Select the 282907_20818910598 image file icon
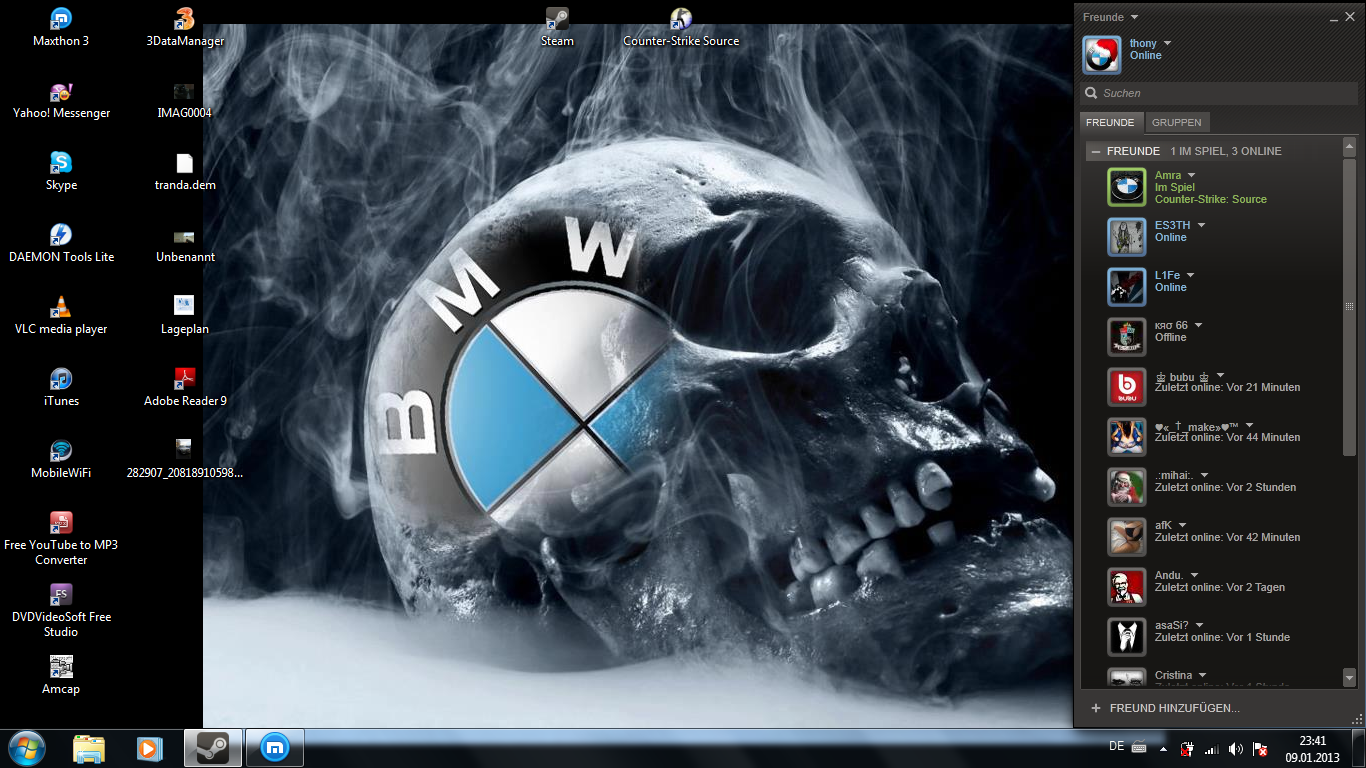This screenshot has height=768, width=1366. click(x=184, y=459)
